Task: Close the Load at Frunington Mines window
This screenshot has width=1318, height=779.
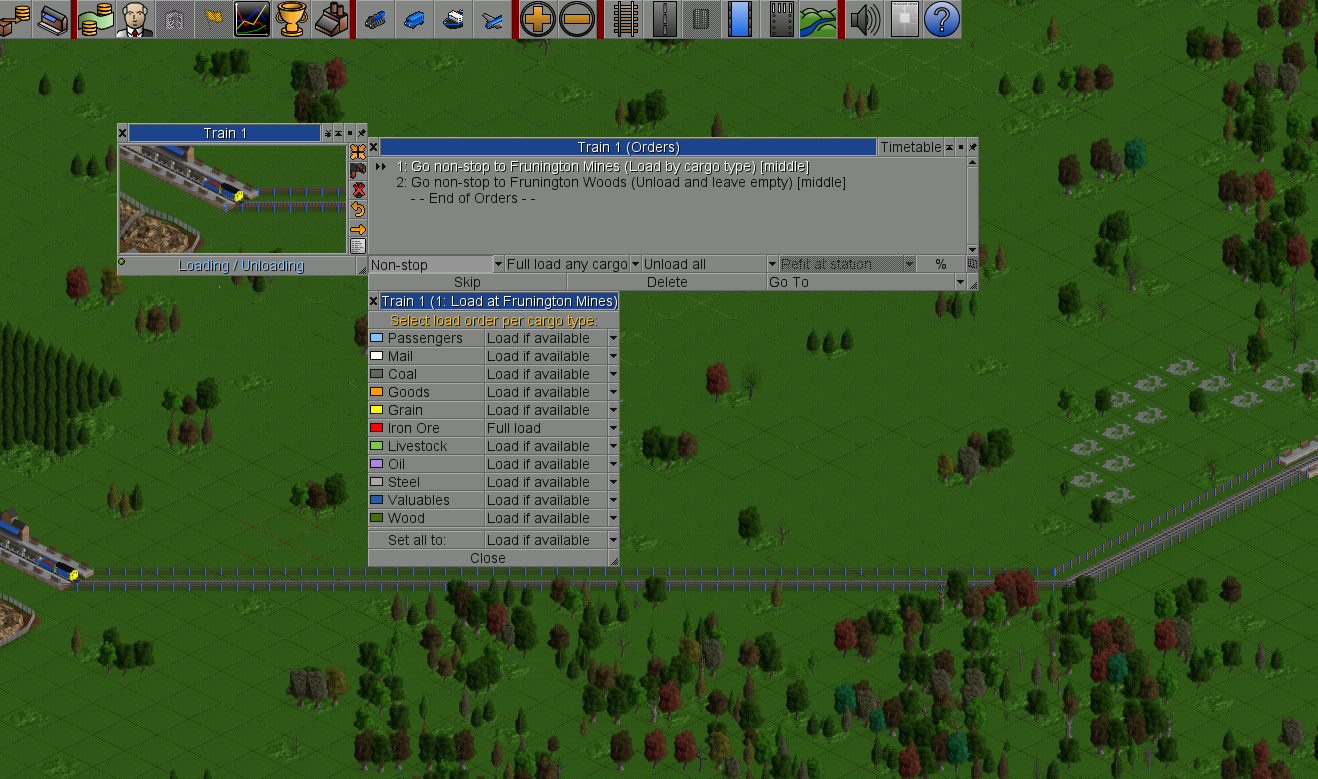Action: [x=374, y=301]
